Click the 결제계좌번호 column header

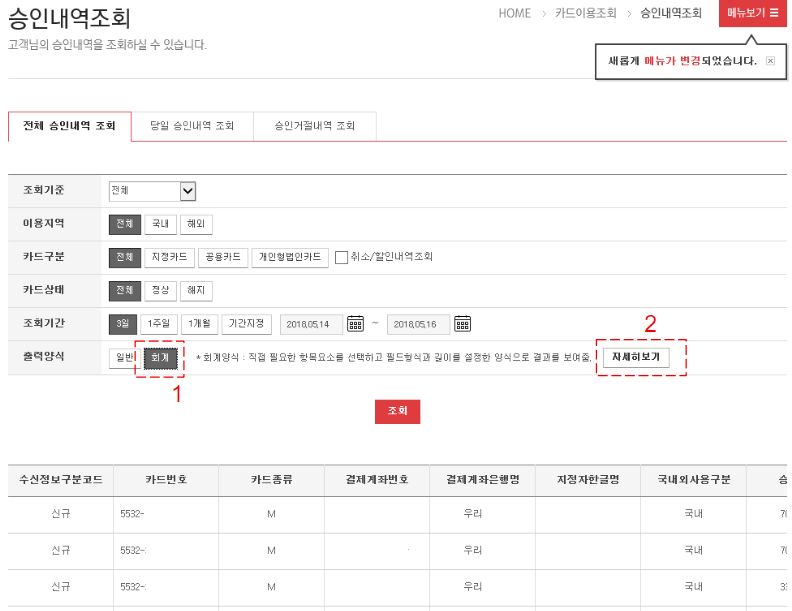pos(377,480)
